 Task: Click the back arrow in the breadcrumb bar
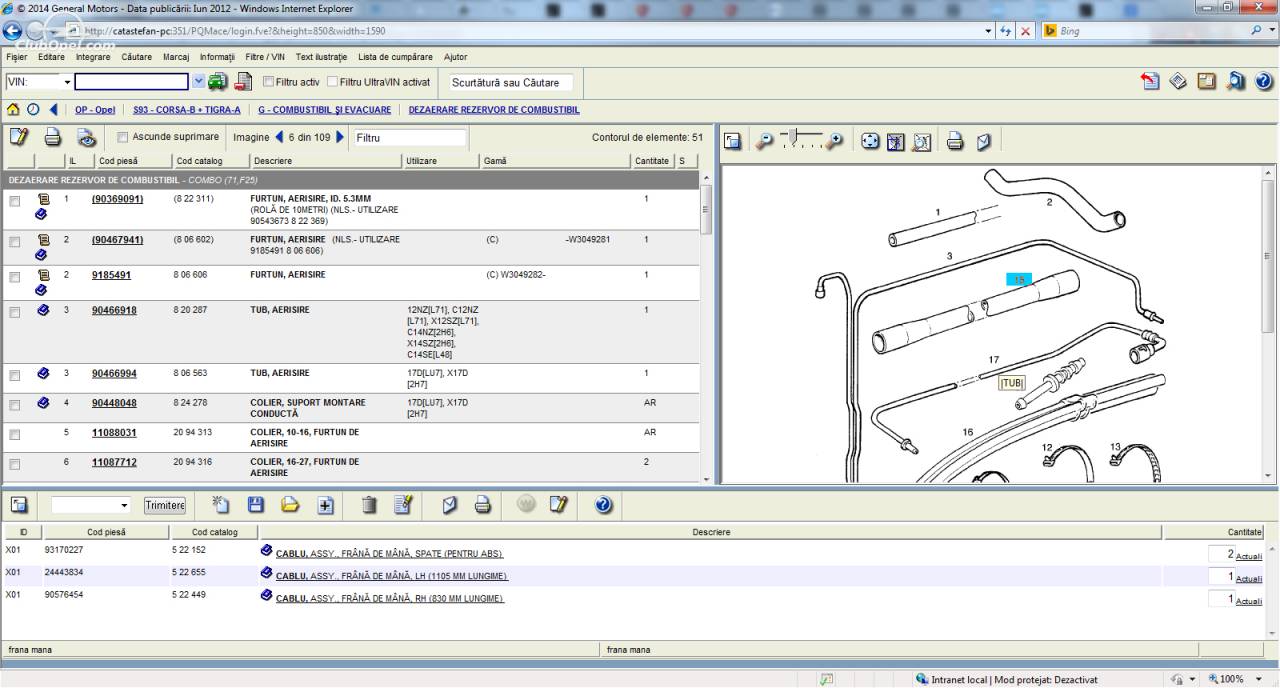click(x=53, y=110)
